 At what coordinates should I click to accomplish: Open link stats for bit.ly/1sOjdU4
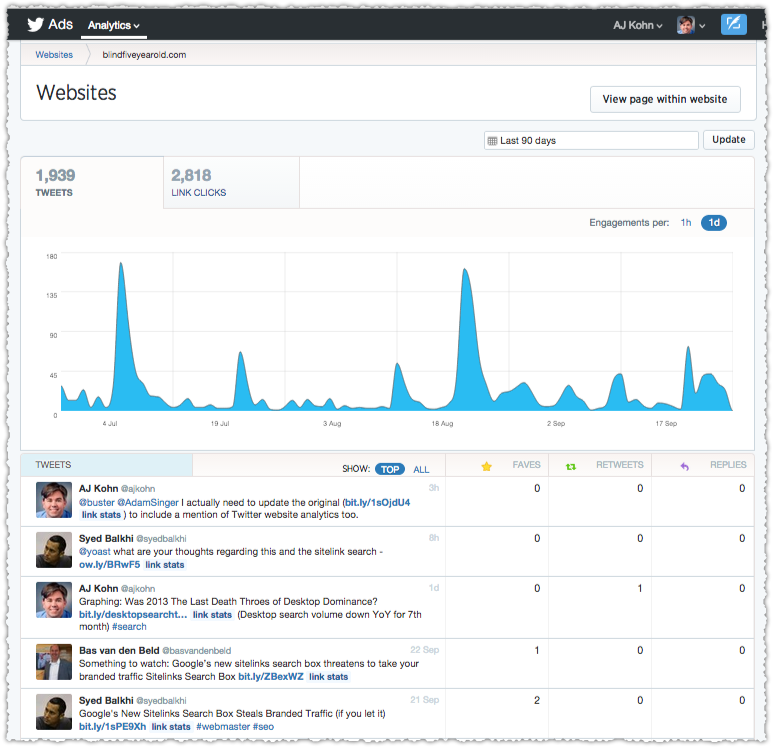(x=101, y=515)
